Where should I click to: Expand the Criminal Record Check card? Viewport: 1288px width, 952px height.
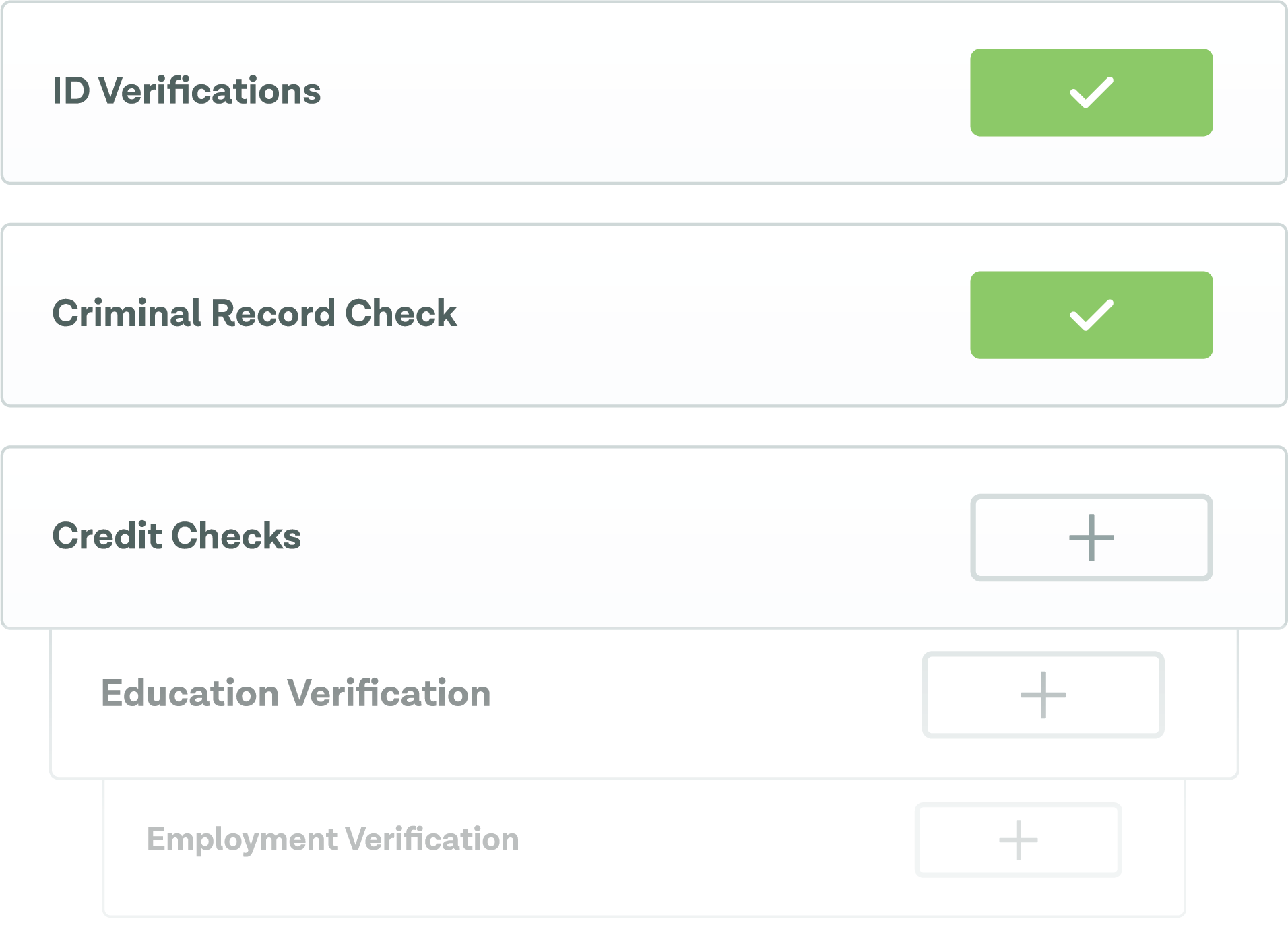(x=707, y=315)
